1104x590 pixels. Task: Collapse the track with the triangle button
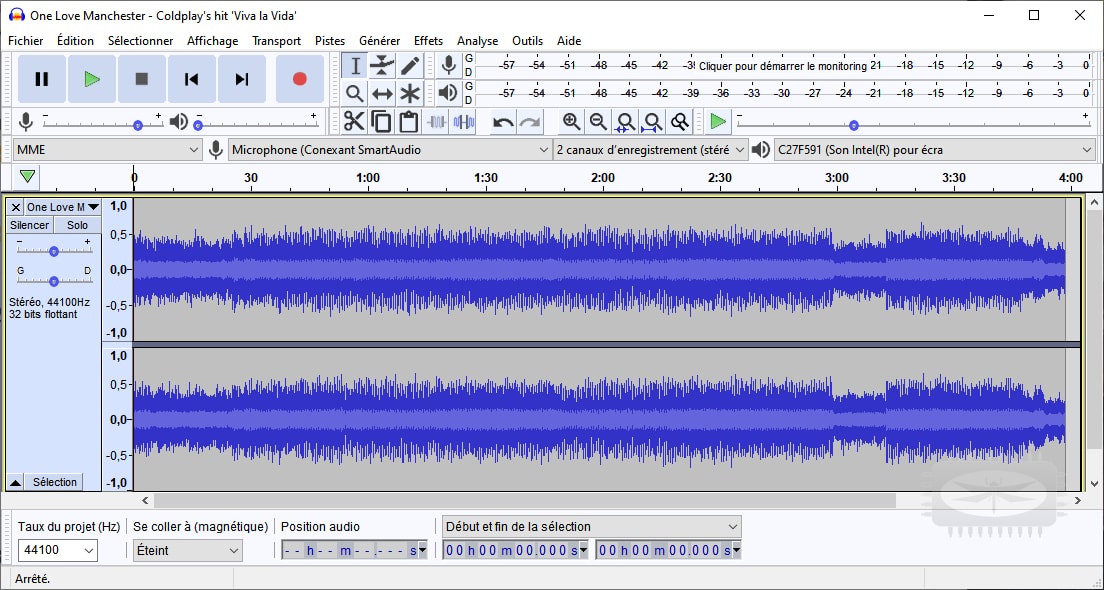tap(15, 482)
